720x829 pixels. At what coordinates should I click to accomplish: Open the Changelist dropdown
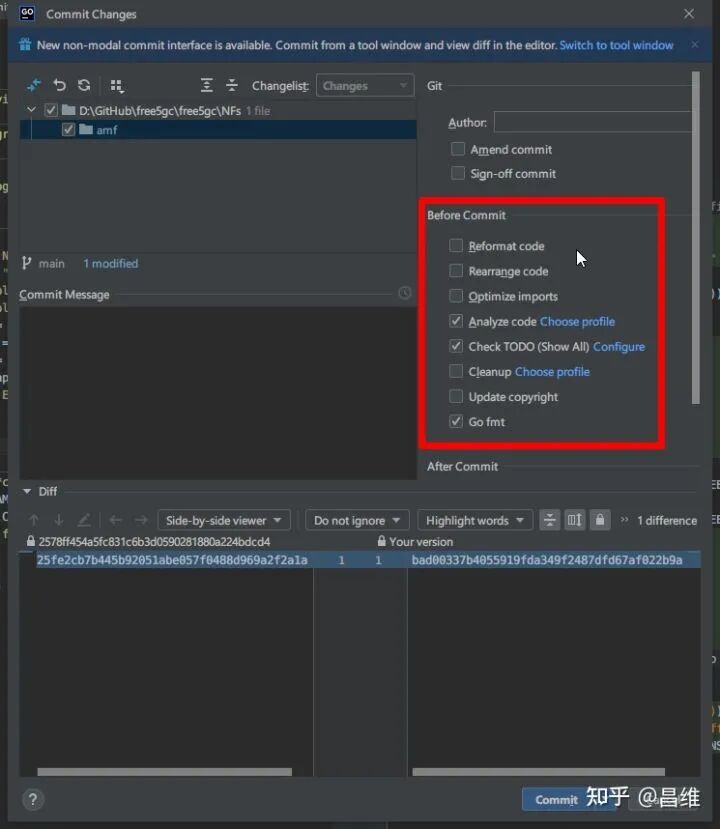365,86
